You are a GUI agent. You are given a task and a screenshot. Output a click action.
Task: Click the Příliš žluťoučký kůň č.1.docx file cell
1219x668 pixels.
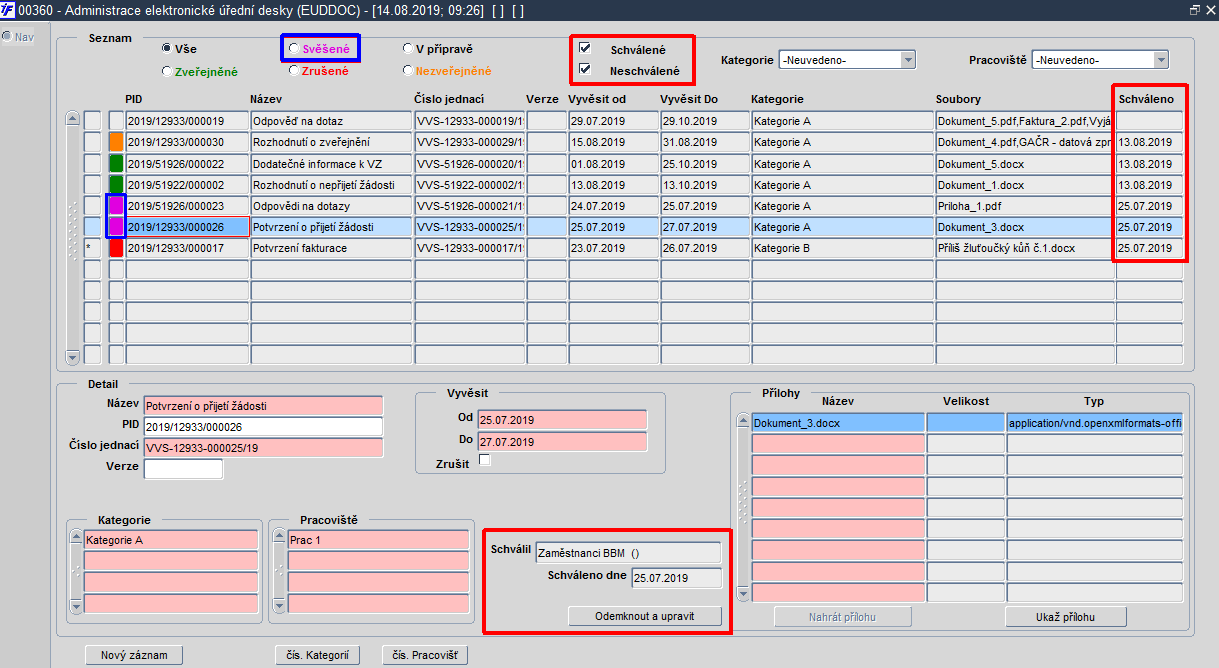[1025, 247]
